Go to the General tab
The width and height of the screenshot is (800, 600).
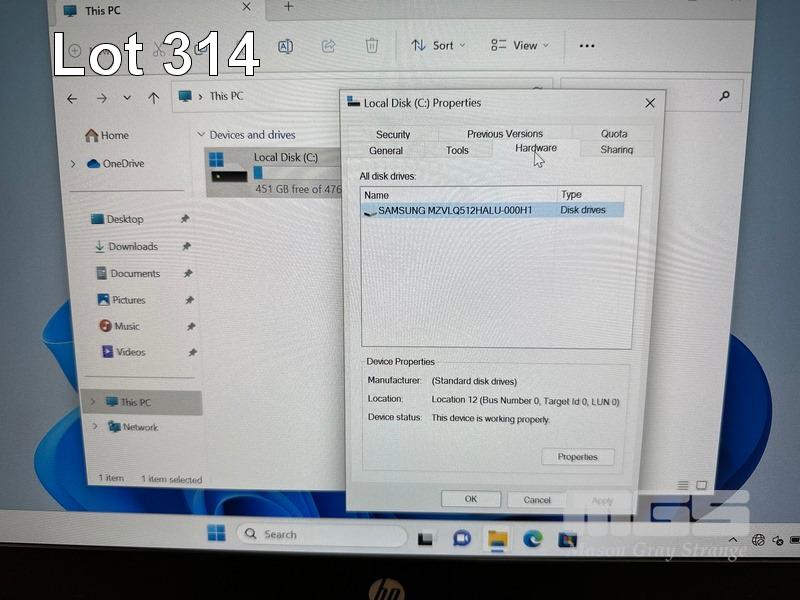coord(386,151)
